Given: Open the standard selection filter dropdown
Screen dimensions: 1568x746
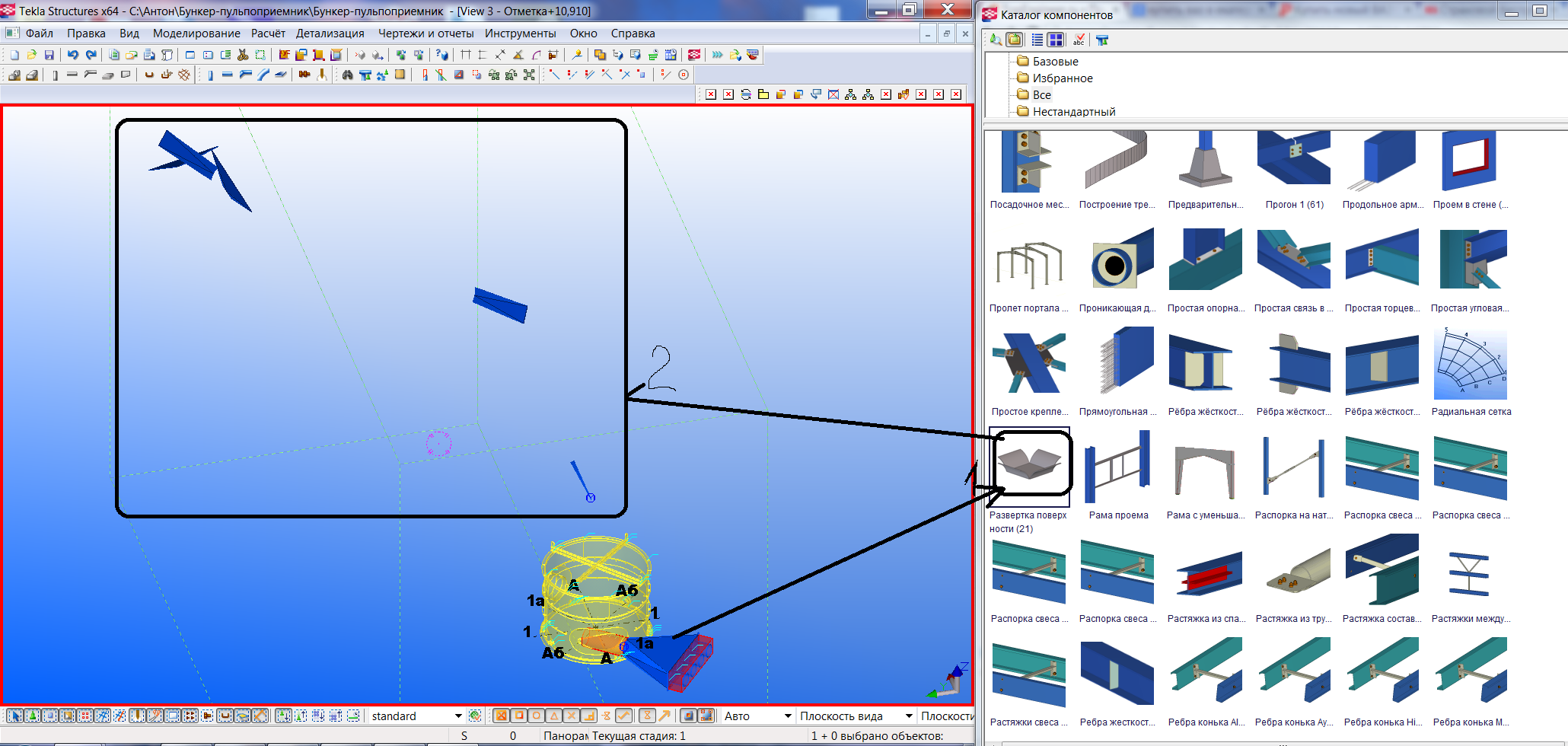Looking at the screenshot, I should tap(457, 716).
